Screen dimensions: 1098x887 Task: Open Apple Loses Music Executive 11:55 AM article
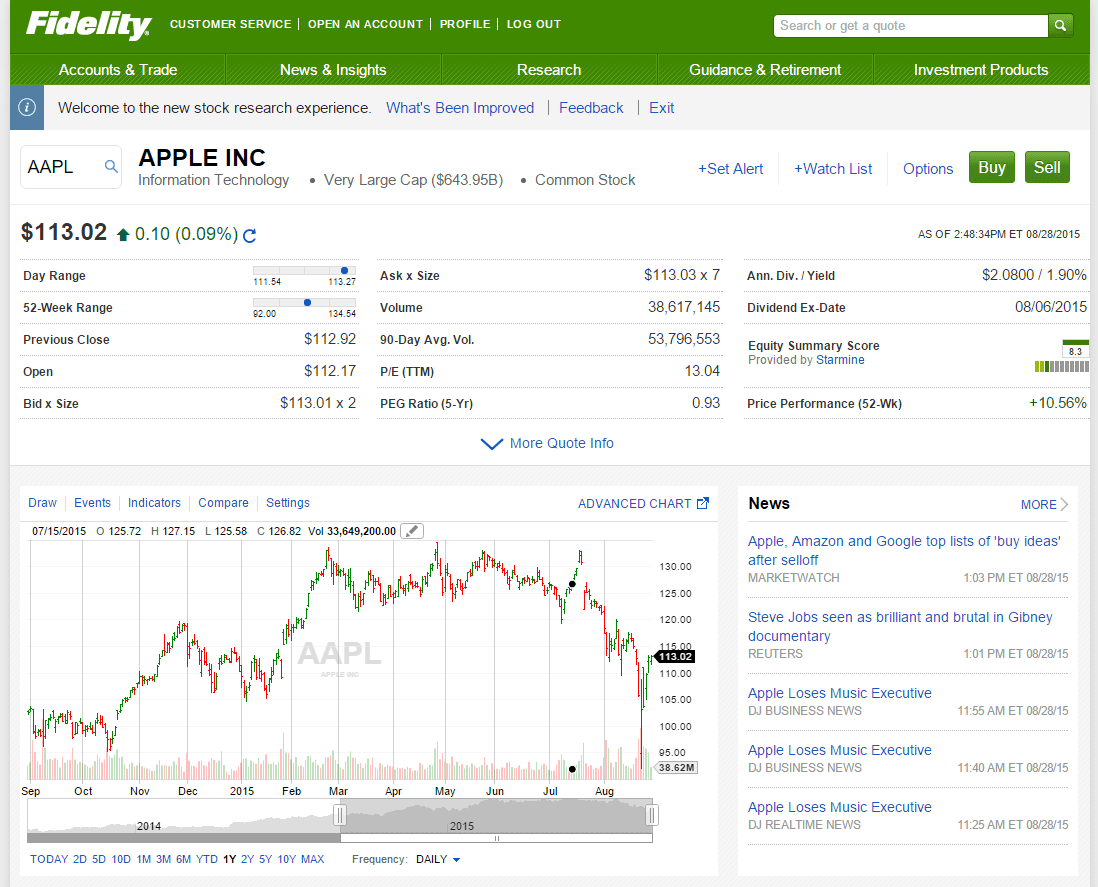click(x=840, y=693)
